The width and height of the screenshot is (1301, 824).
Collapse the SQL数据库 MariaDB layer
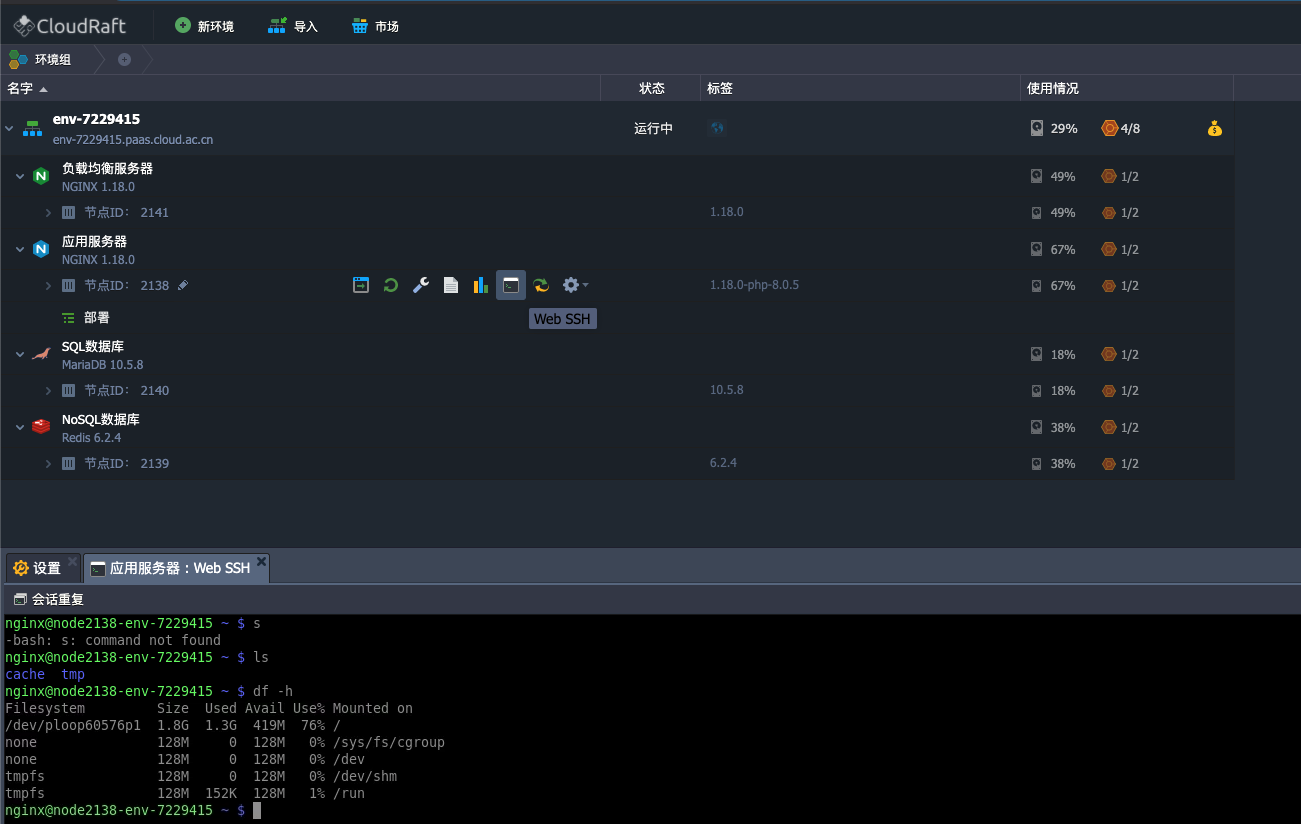tap(20, 354)
